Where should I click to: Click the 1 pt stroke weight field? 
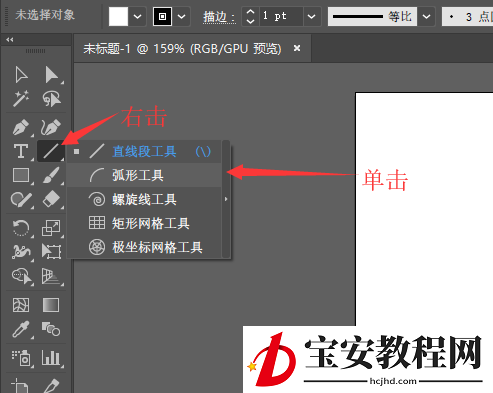pyautogui.click(x=281, y=16)
